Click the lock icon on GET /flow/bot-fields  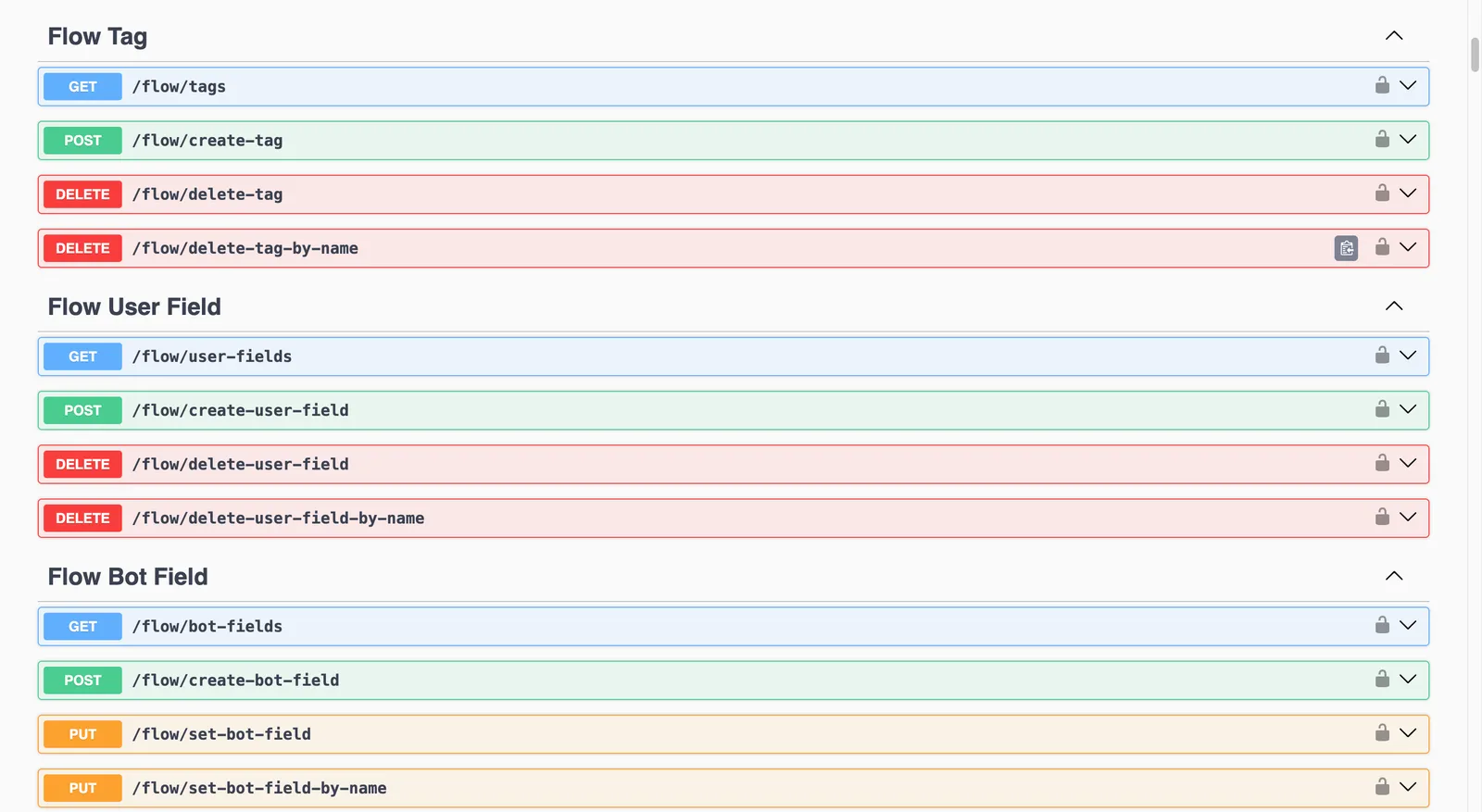tap(1382, 624)
